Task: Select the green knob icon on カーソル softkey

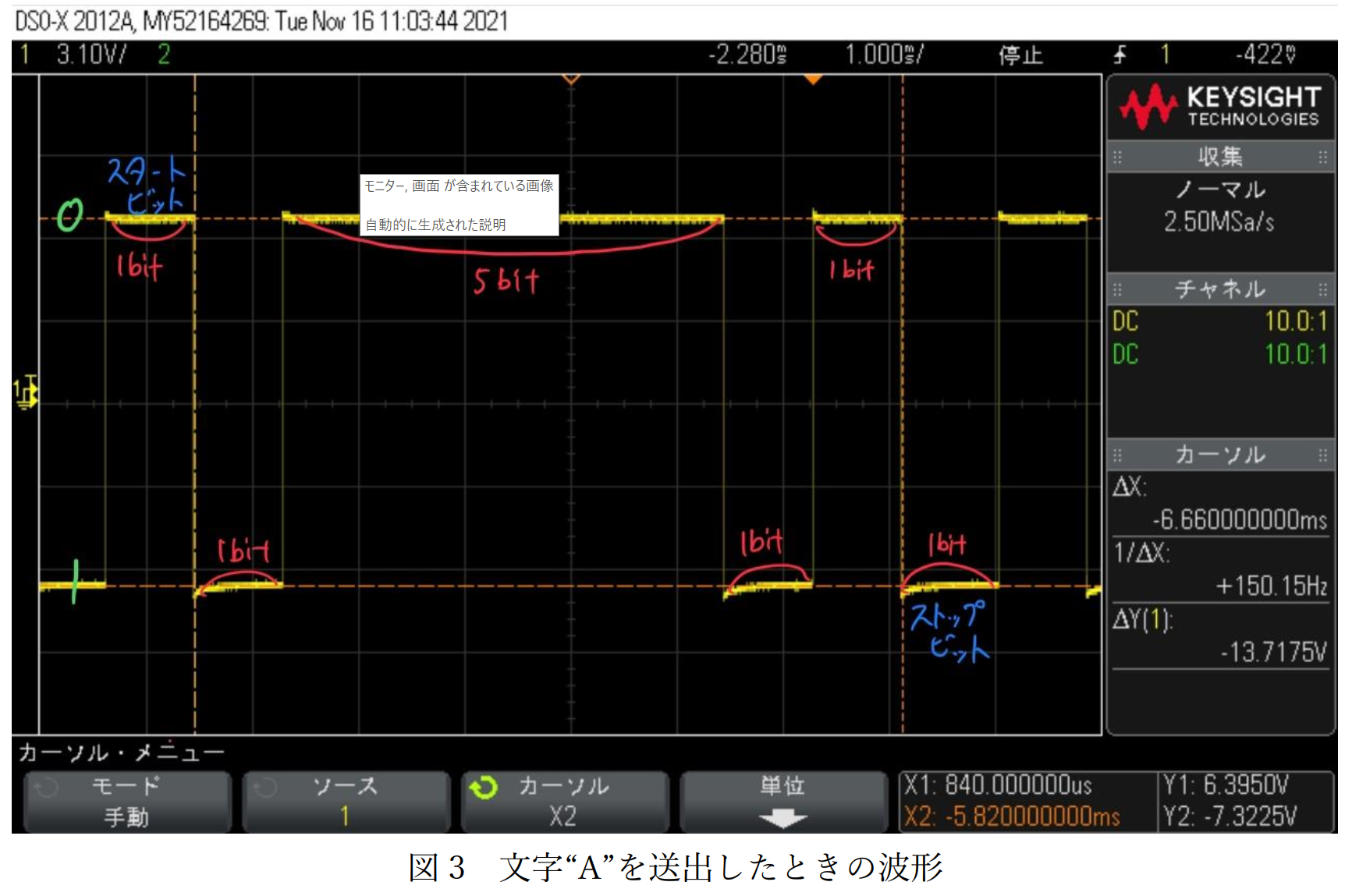Action: 484,788
